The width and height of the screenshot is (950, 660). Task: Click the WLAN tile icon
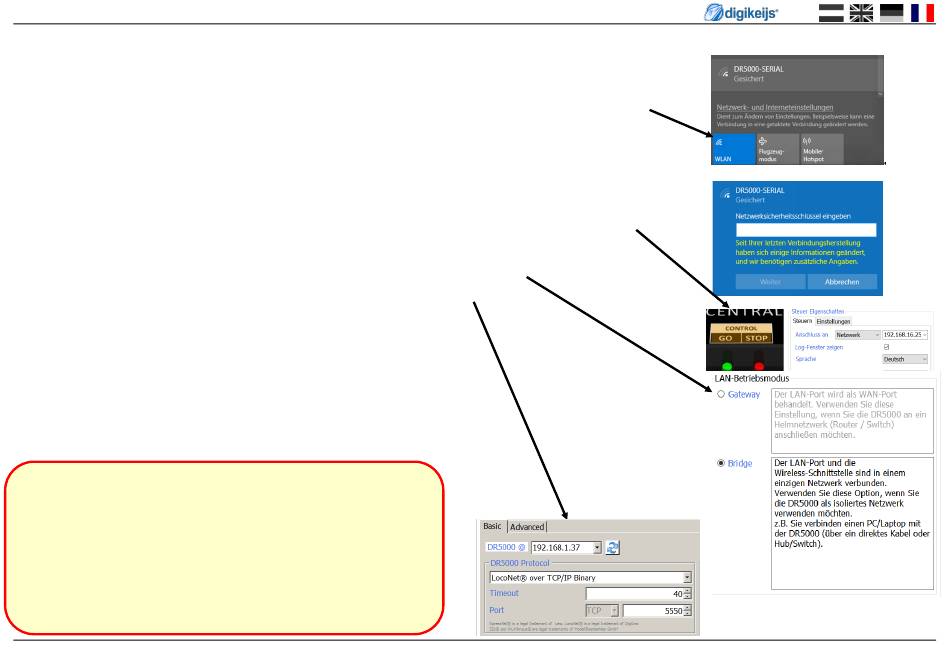734,148
